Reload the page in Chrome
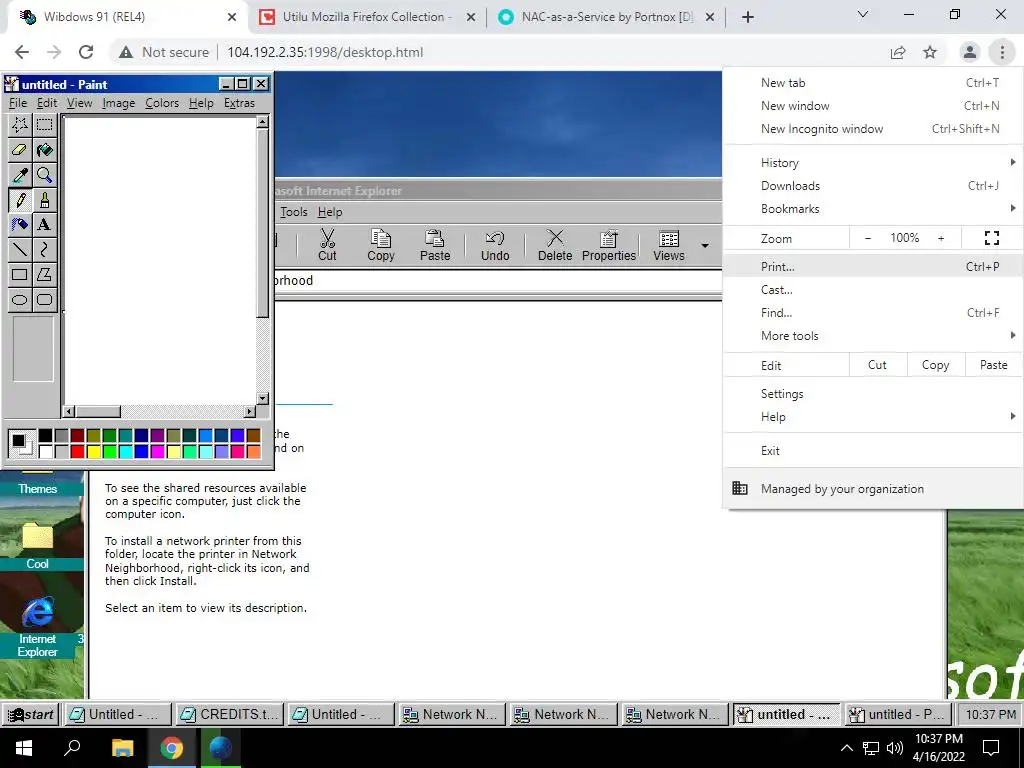The image size is (1024, 768). pyautogui.click(x=86, y=52)
